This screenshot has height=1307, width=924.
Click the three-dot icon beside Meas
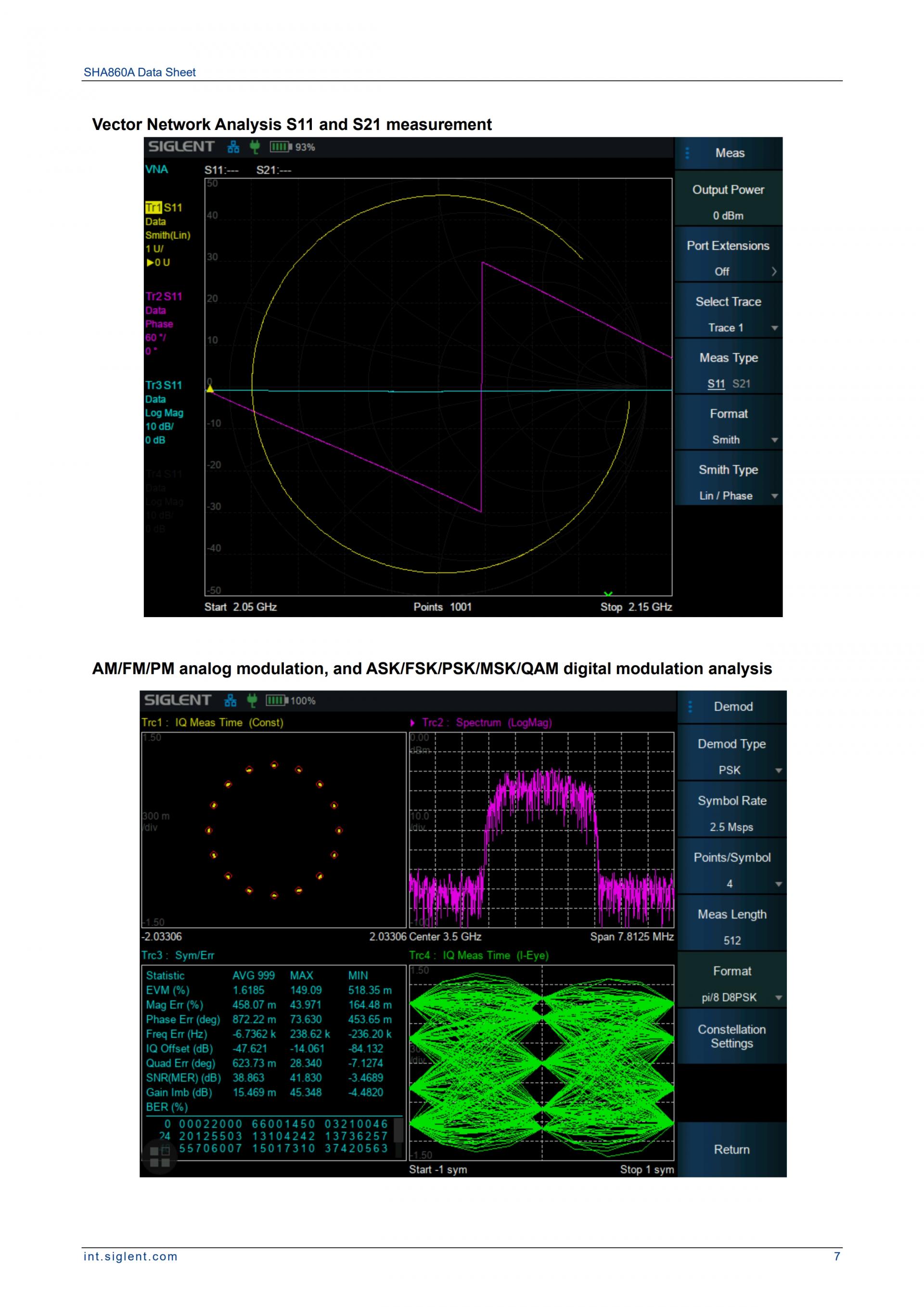687,153
